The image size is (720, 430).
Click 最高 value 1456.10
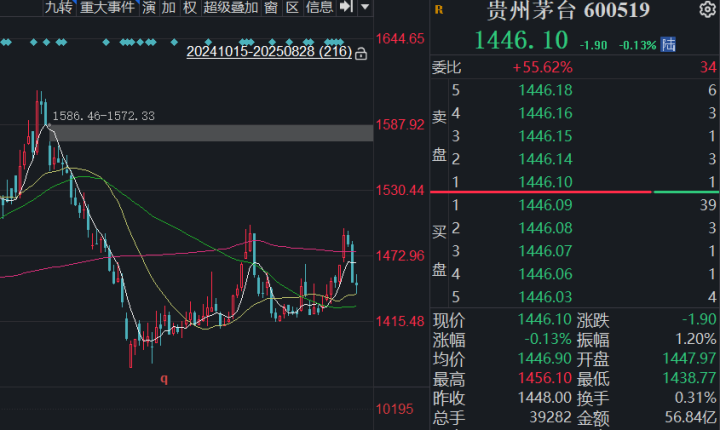tap(545, 378)
